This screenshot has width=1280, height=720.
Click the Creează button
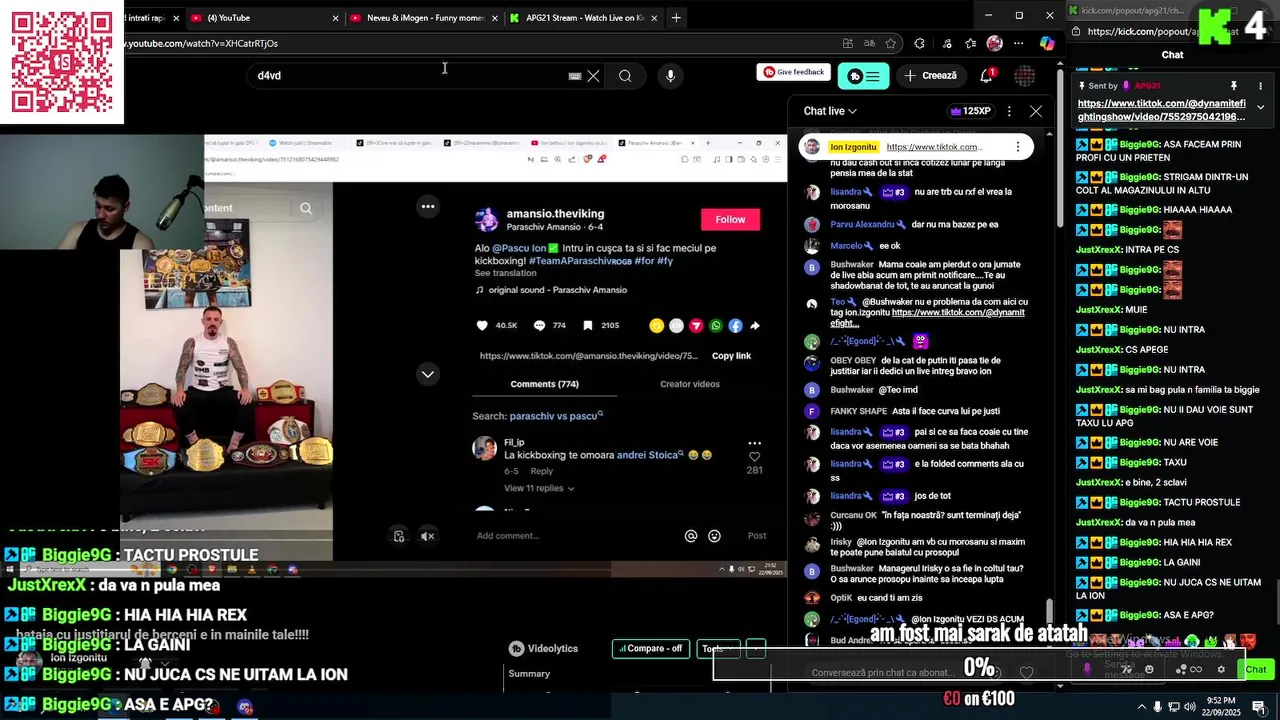[x=931, y=76]
